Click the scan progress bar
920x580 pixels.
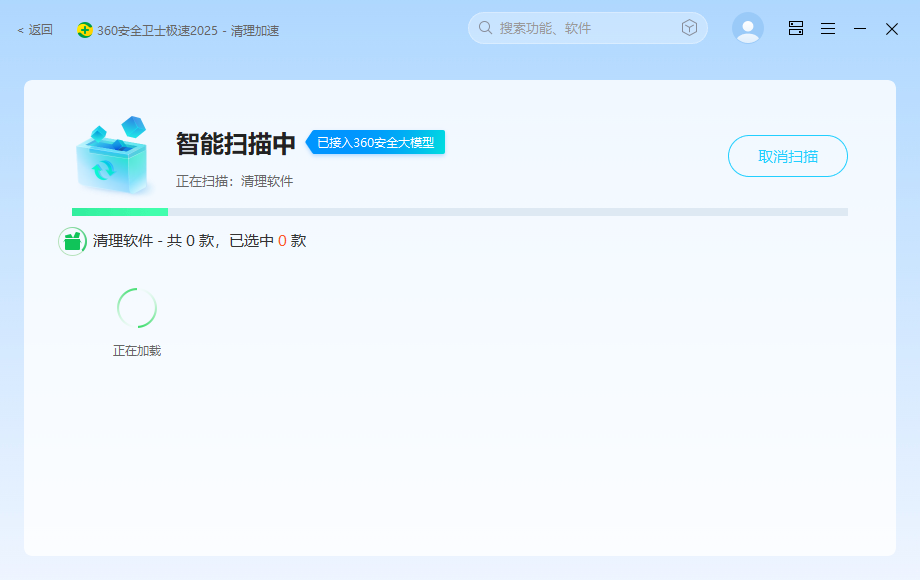(x=459, y=212)
